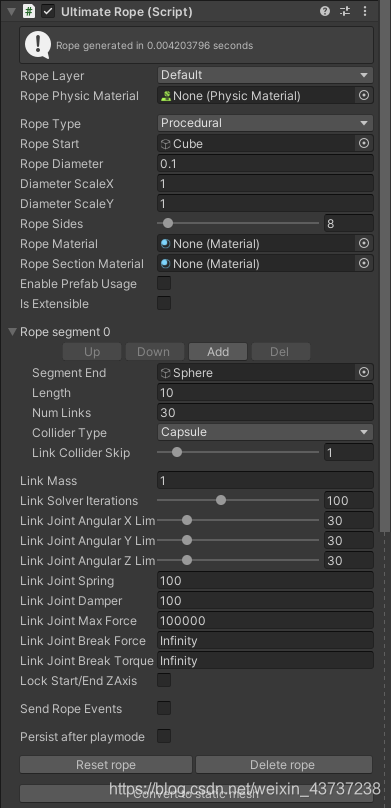Click the Link Joint Break Force field
Viewport: 391px width, 808px height.
(x=265, y=641)
